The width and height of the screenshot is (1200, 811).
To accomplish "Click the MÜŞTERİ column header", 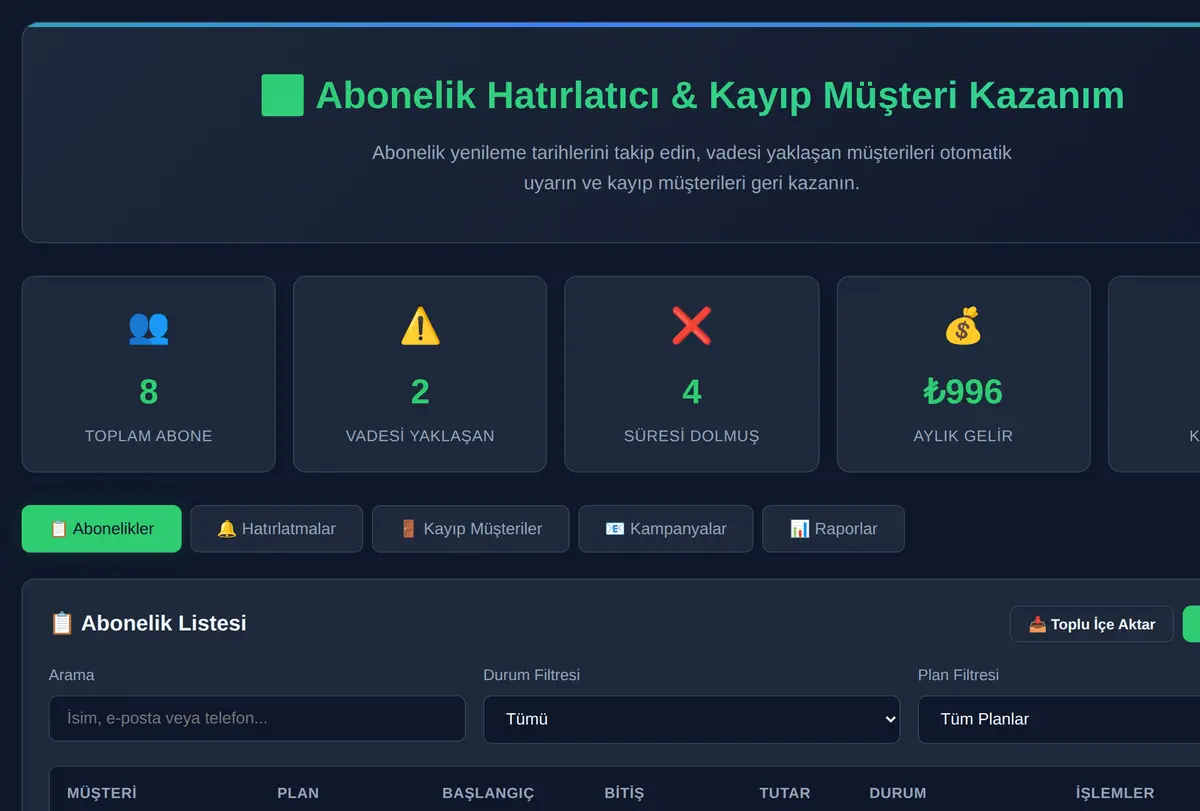I will click(102, 793).
